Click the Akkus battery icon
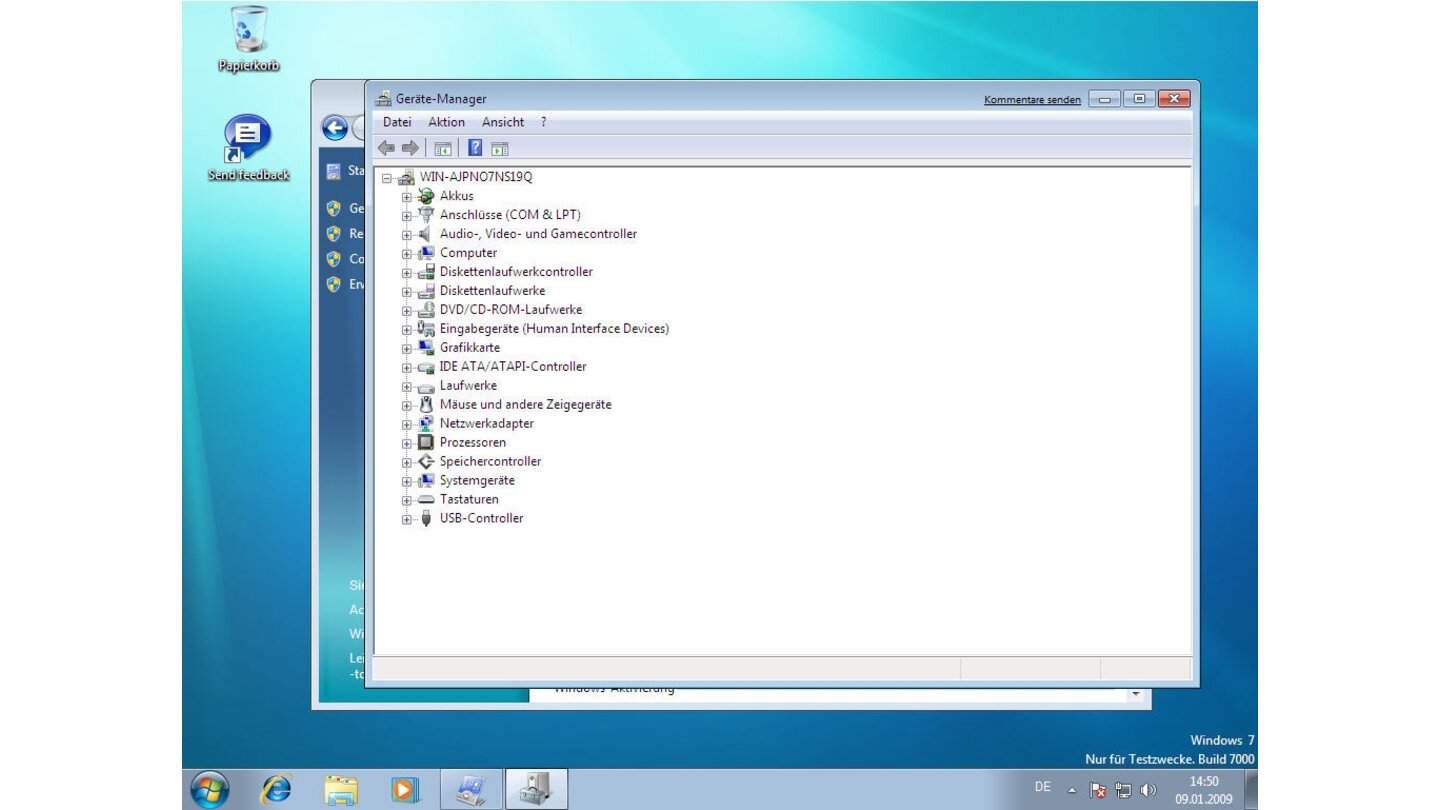Image resolution: width=1440 pixels, height=810 pixels. (x=426, y=196)
